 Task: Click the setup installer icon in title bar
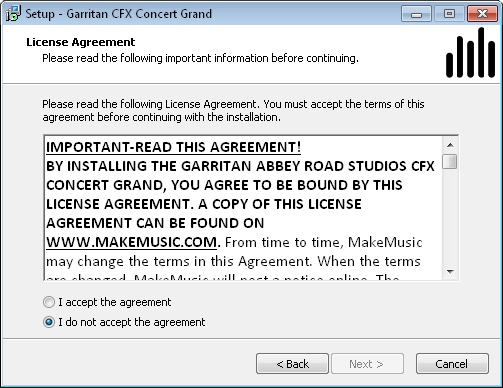(x=13, y=14)
